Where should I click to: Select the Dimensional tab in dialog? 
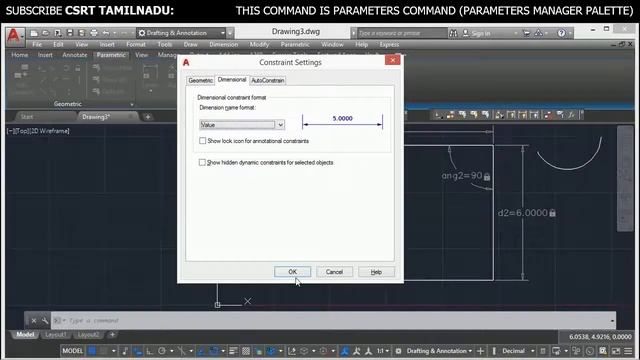(x=232, y=80)
